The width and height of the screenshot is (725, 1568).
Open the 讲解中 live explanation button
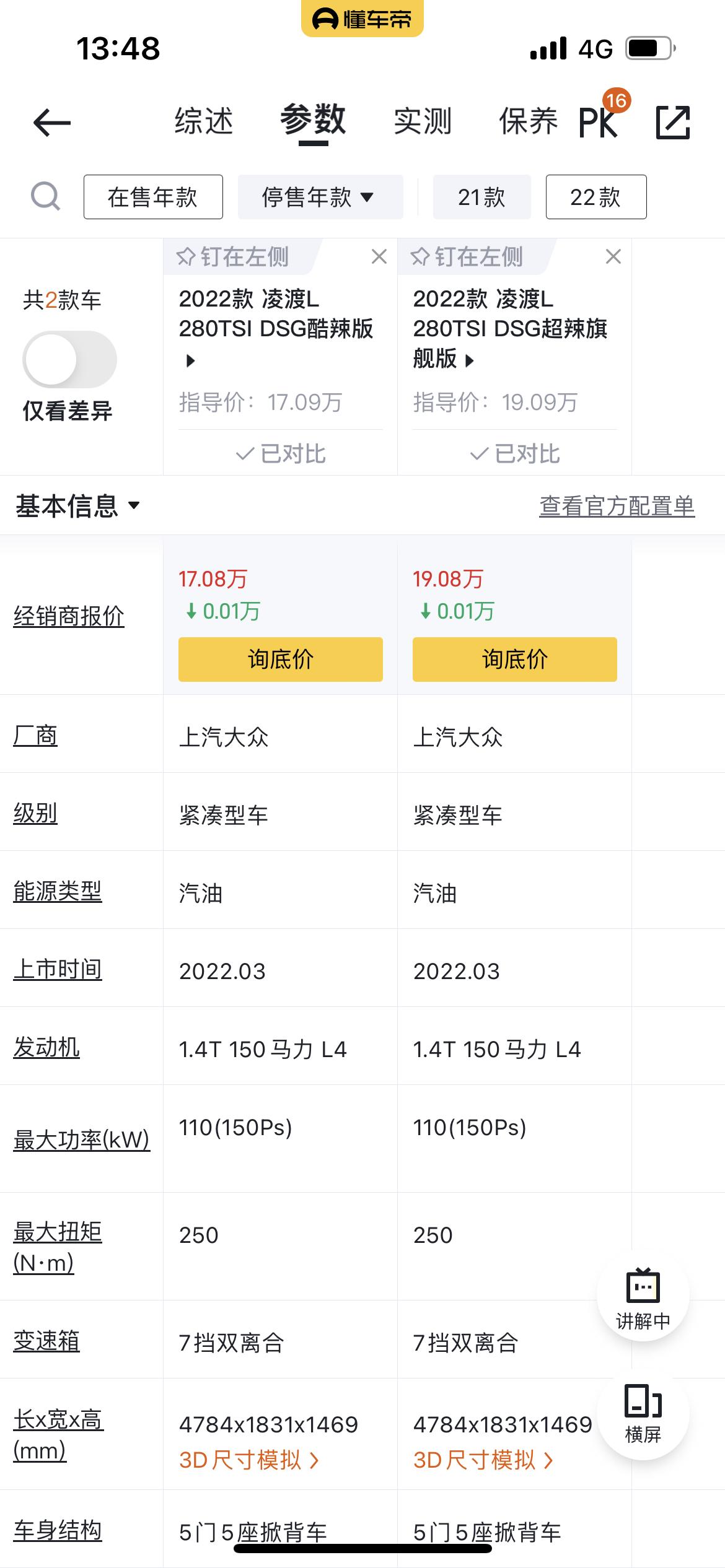click(643, 1294)
